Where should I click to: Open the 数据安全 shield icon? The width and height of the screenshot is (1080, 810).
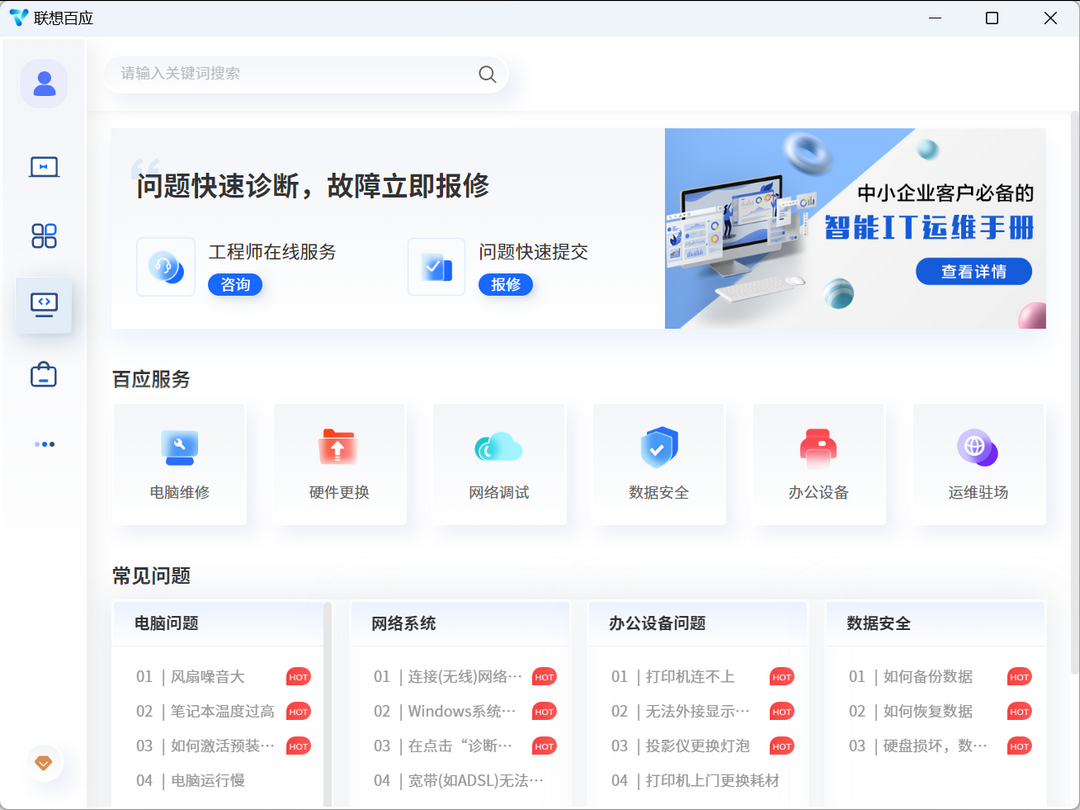click(x=658, y=447)
